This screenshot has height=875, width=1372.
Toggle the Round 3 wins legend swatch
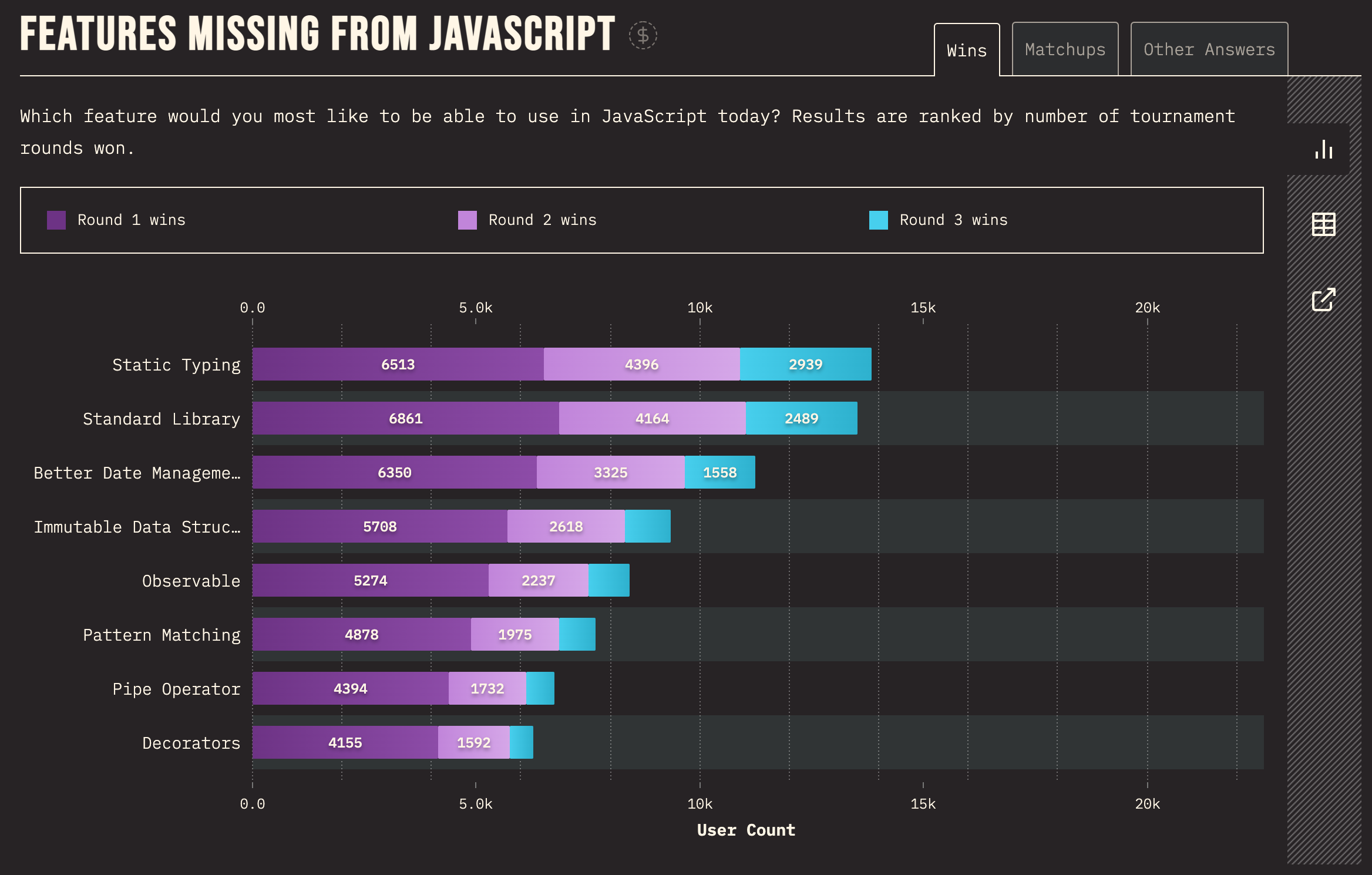[879, 220]
